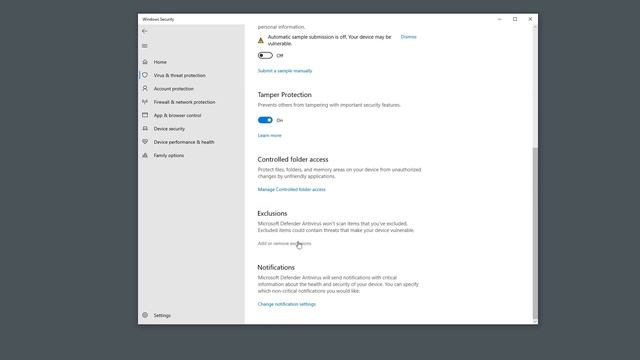Click the scrollbar up arrow

coord(535,27)
